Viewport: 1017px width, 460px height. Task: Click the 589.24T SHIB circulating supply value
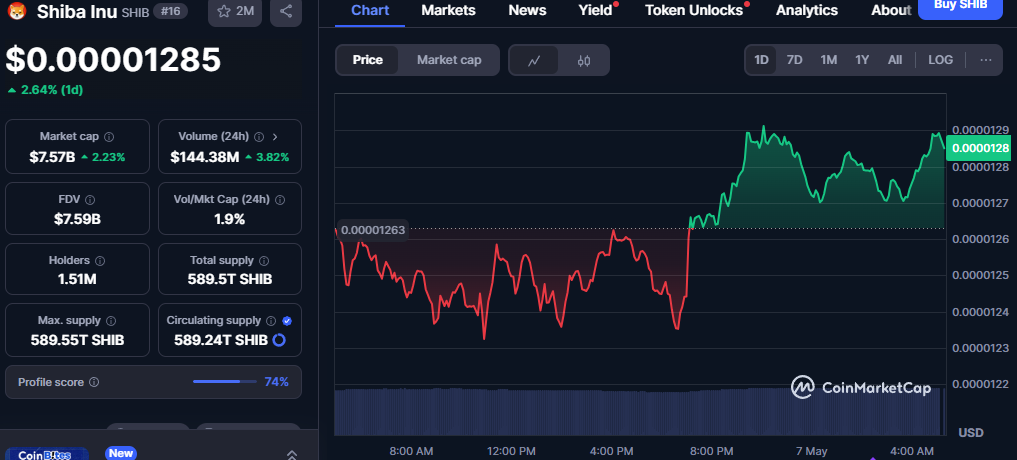point(221,340)
